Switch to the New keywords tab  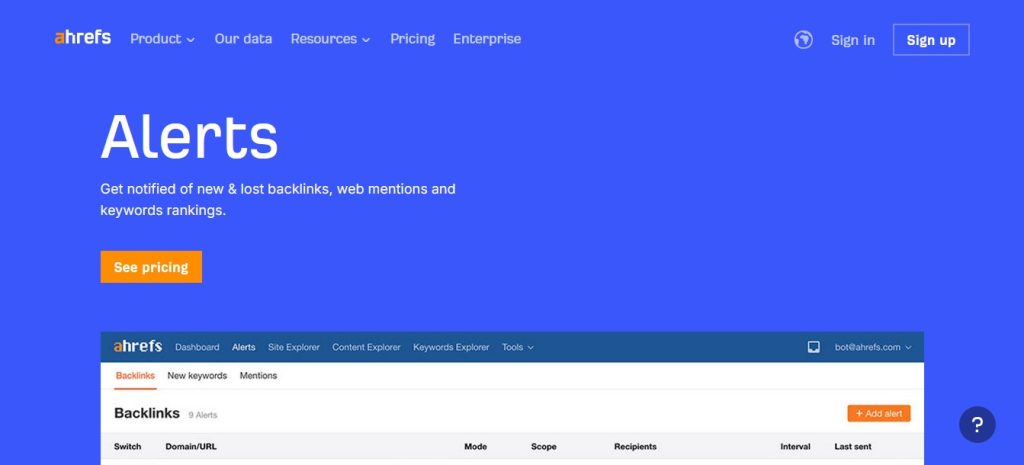[197, 376]
